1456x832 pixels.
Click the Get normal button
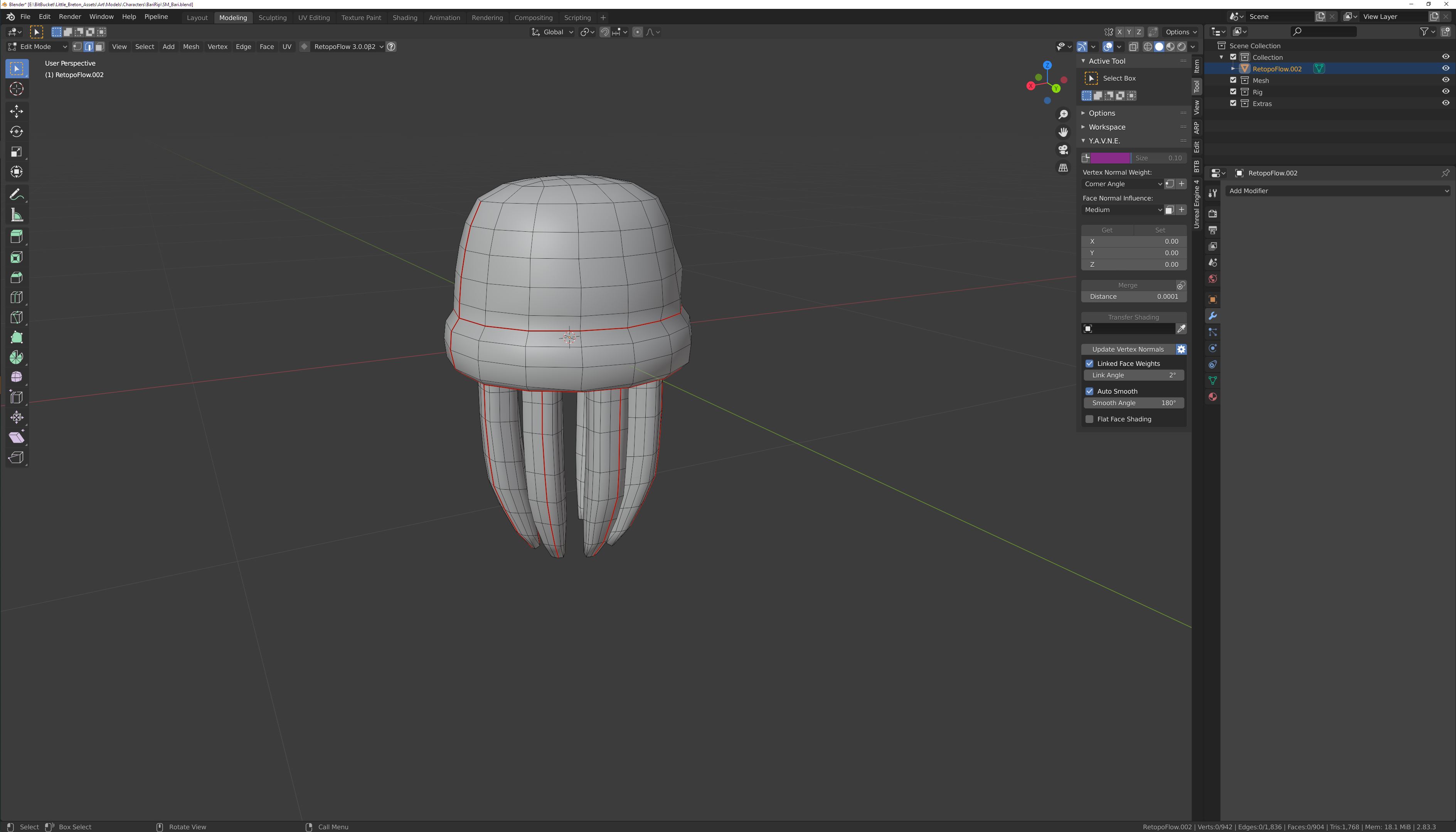pyautogui.click(x=1107, y=230)
